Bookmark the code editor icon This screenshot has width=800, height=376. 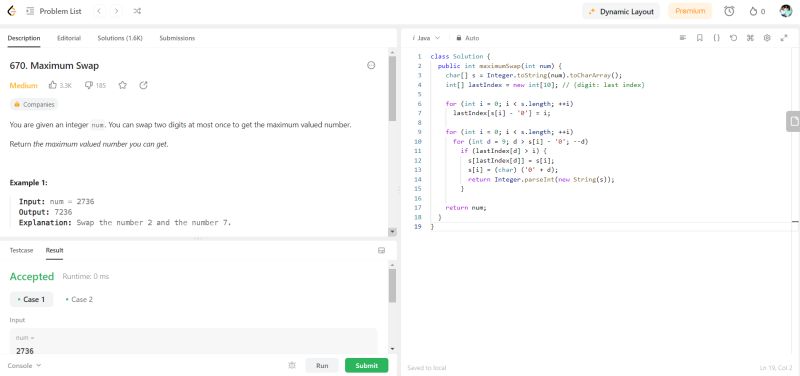coord(699,38)
